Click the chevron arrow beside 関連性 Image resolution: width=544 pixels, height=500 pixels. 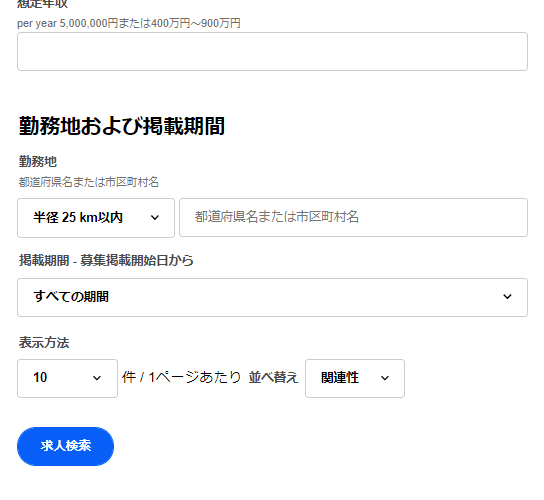point(385,378)
